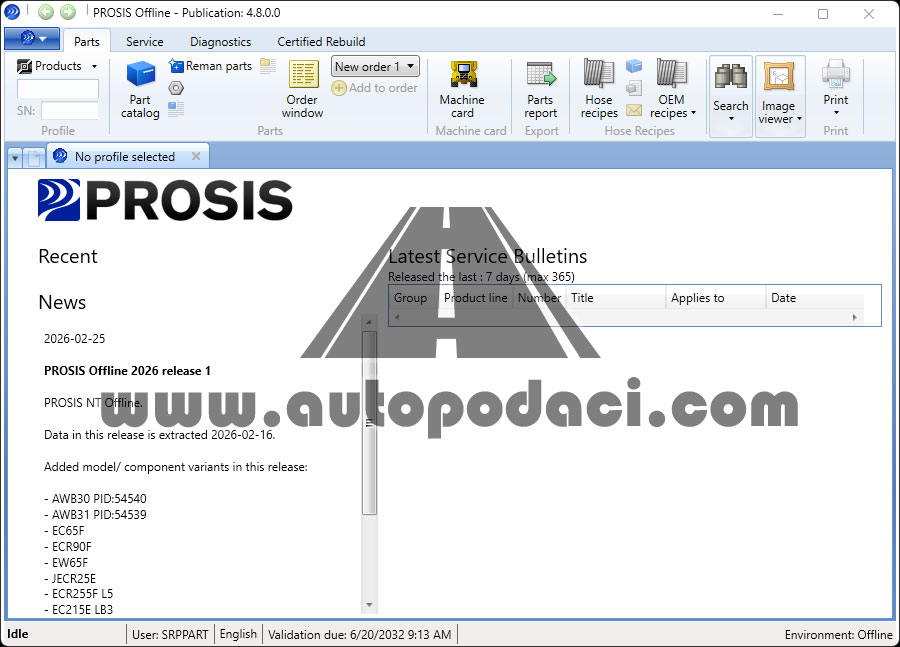
Task: Export a Parts report
Action: [541, 90]
